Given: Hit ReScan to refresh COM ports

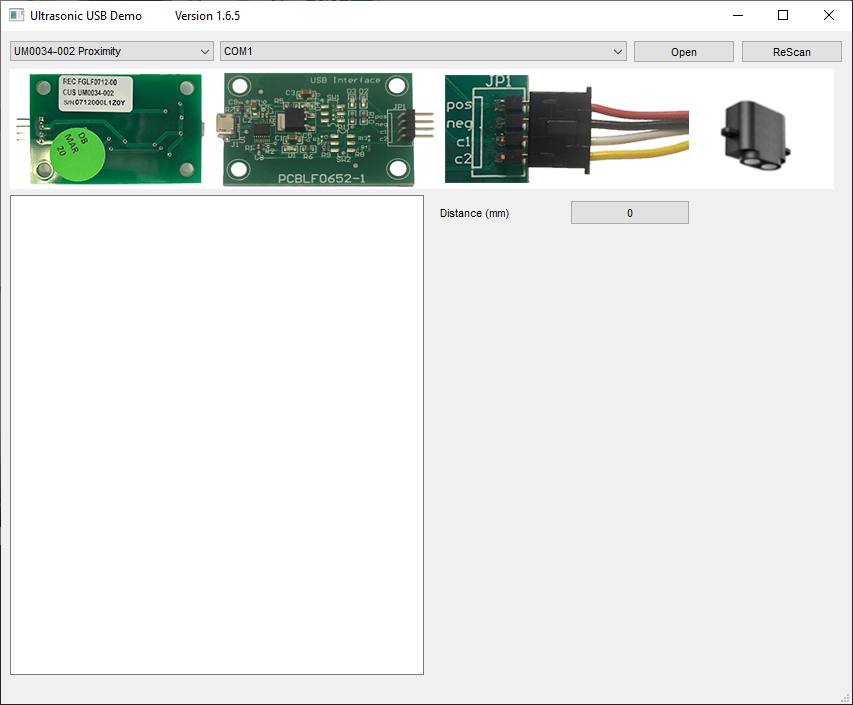Looking at the screenshot, I should [791, 52].
